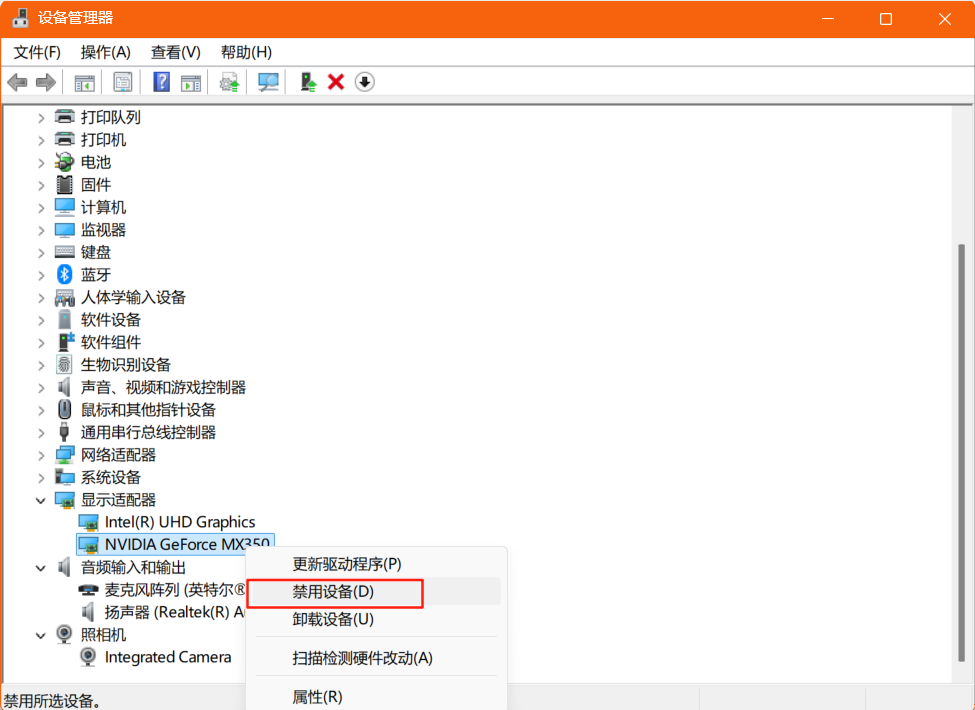Select the 打印机 row

tap(103, 140)
